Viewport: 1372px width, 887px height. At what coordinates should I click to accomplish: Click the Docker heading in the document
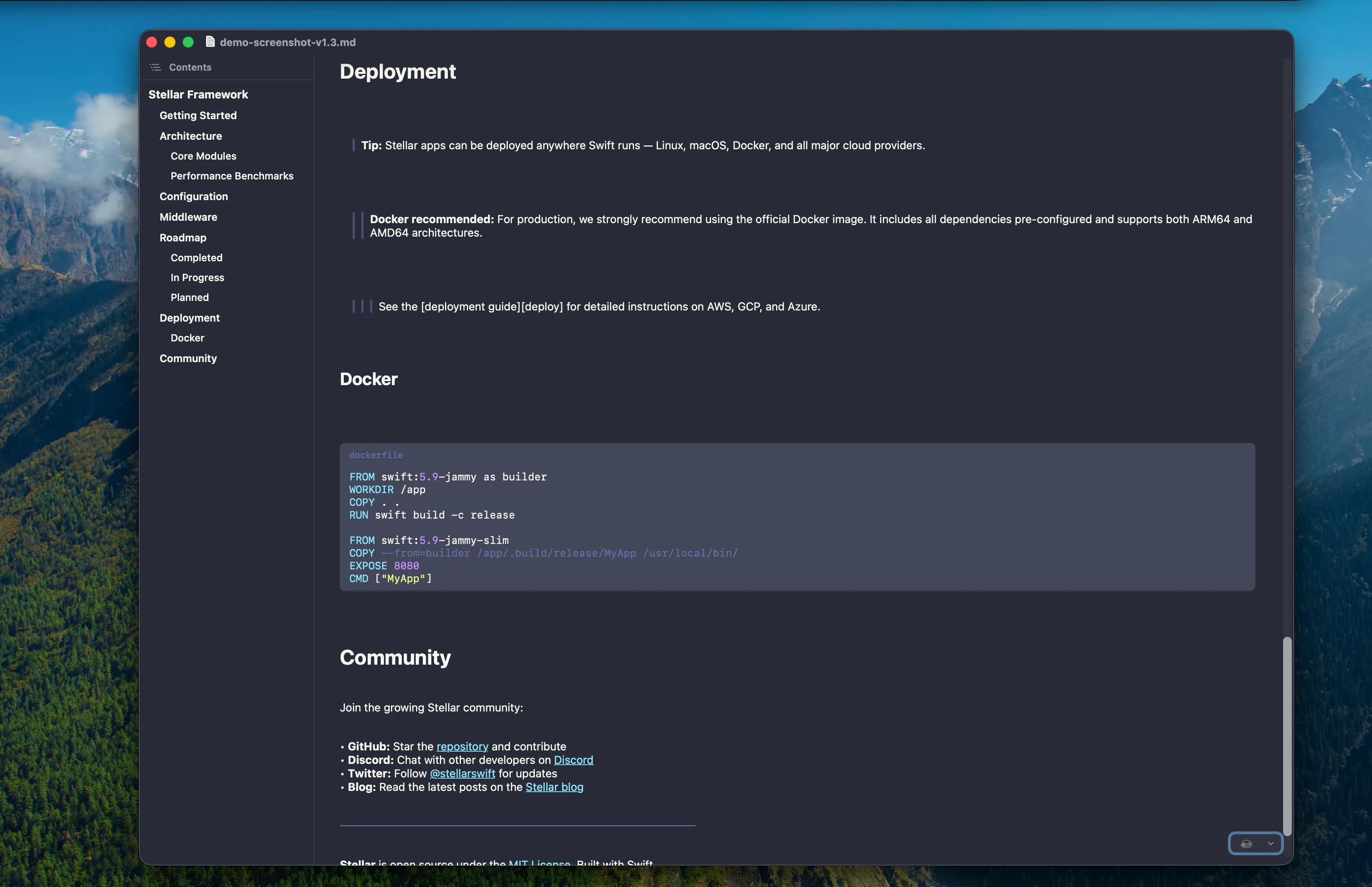[368, 379]
